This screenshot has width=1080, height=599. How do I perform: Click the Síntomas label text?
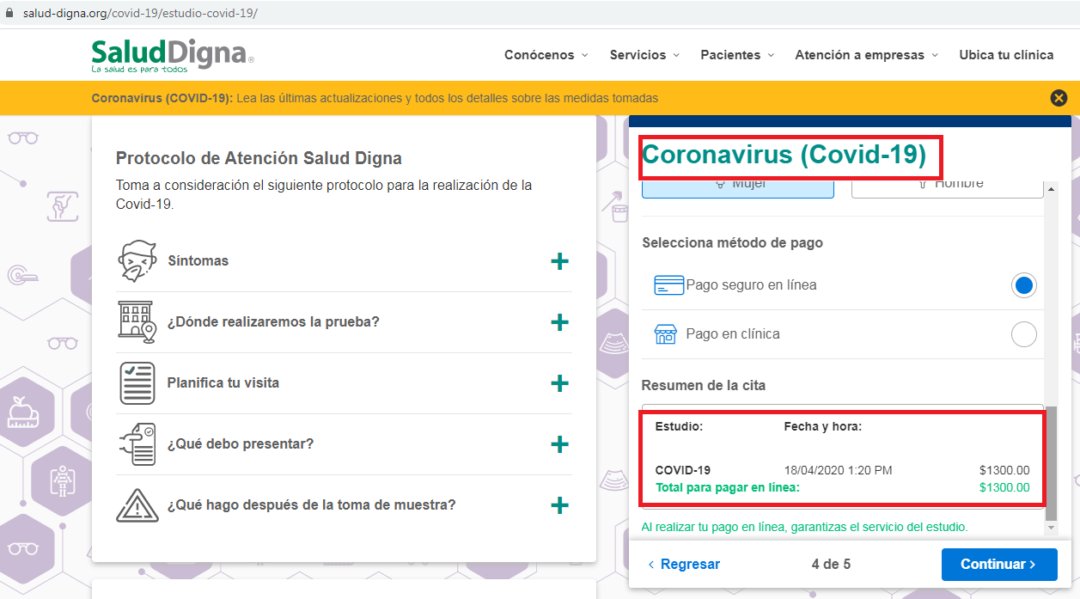(198, 261)
